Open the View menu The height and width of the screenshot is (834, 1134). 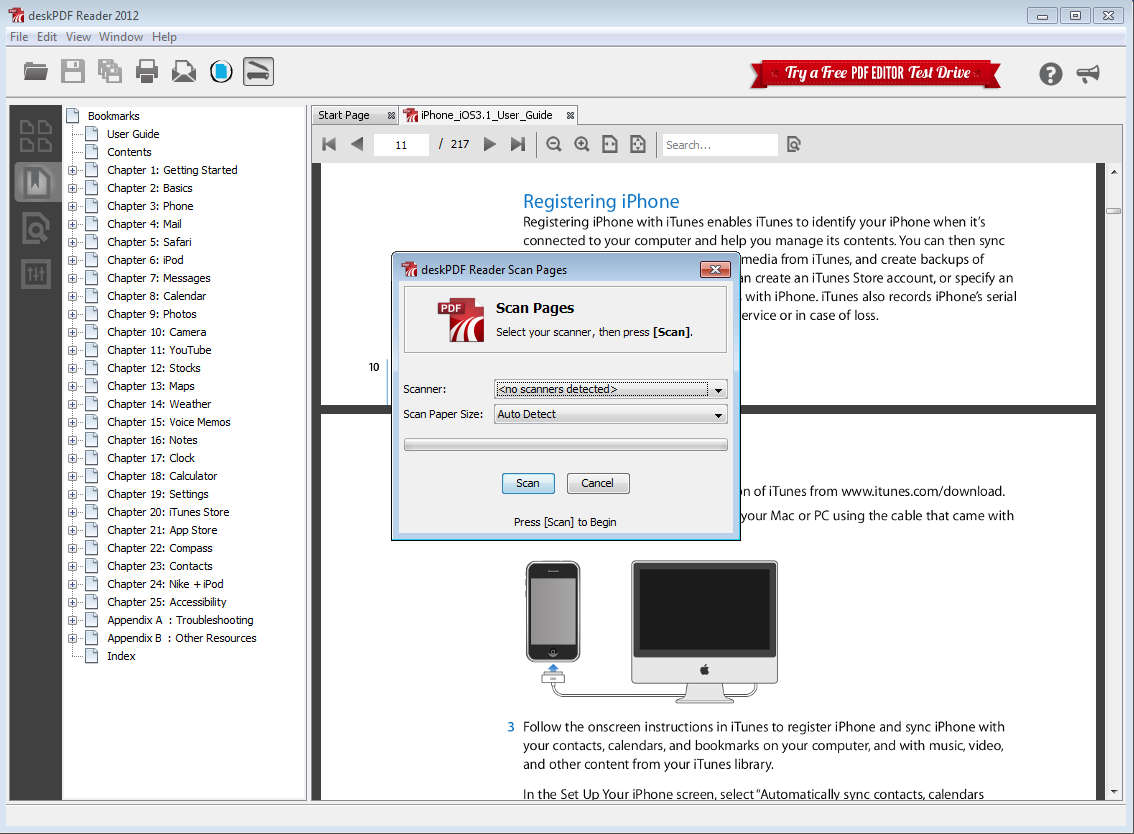click(78, 37)
